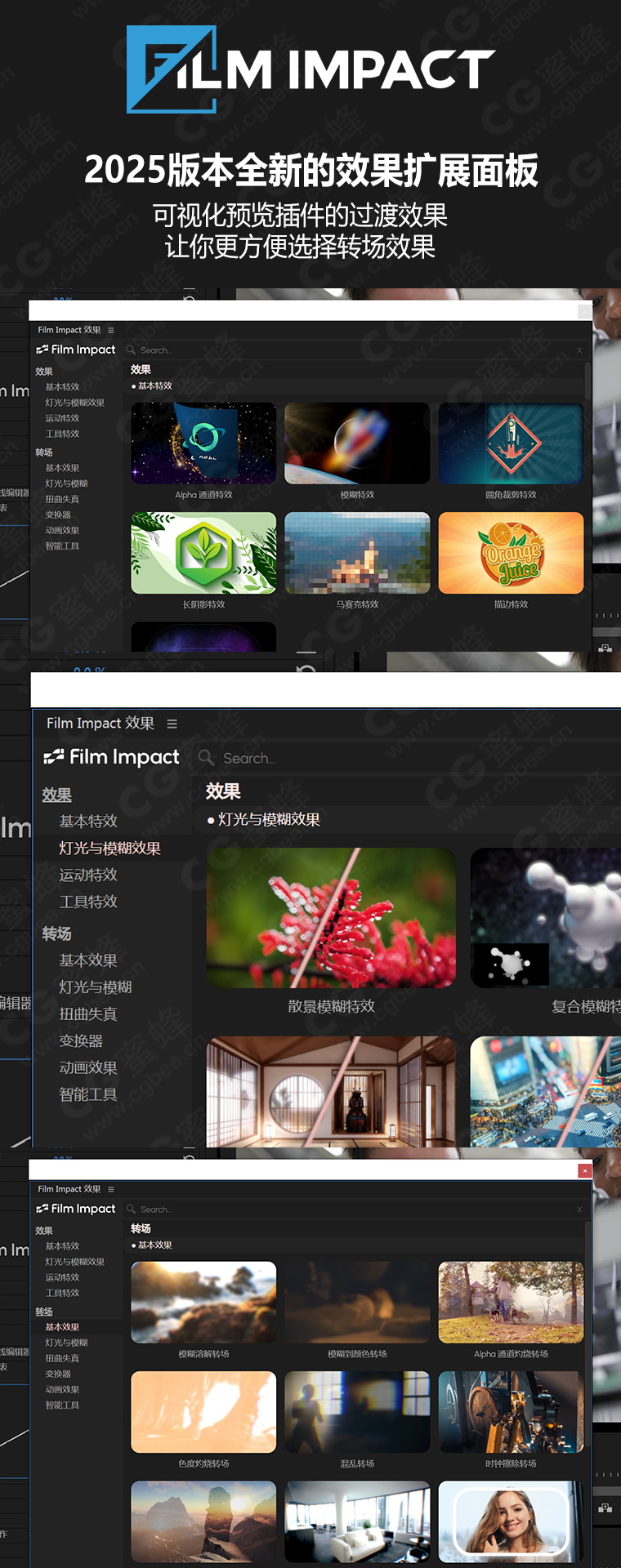Select 工具特效 in the middle panel sidebar
This screenshot has width=621, height=1568.
(88, 902)
